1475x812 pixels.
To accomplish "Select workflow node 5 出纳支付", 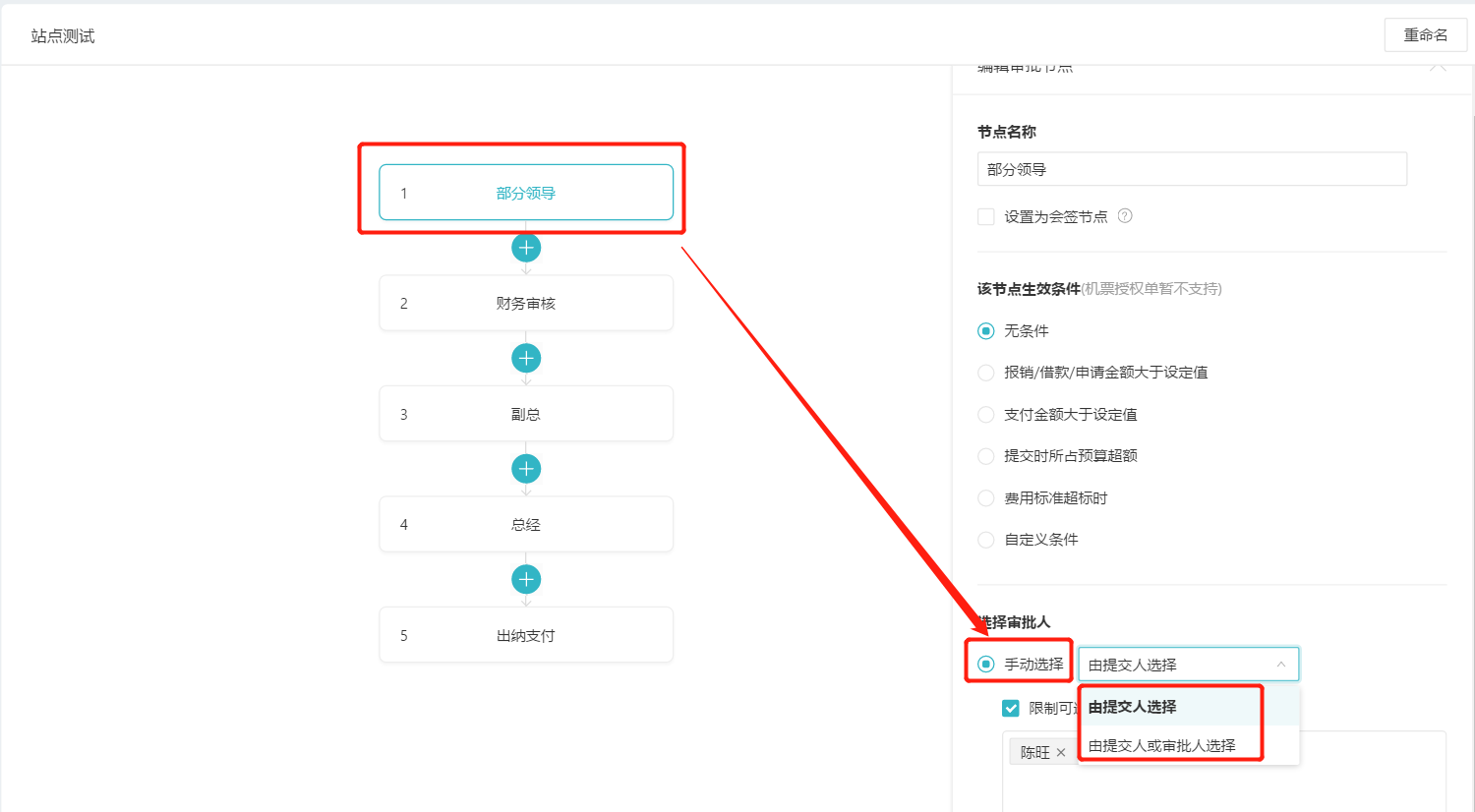I will click(x=526, y=635).
